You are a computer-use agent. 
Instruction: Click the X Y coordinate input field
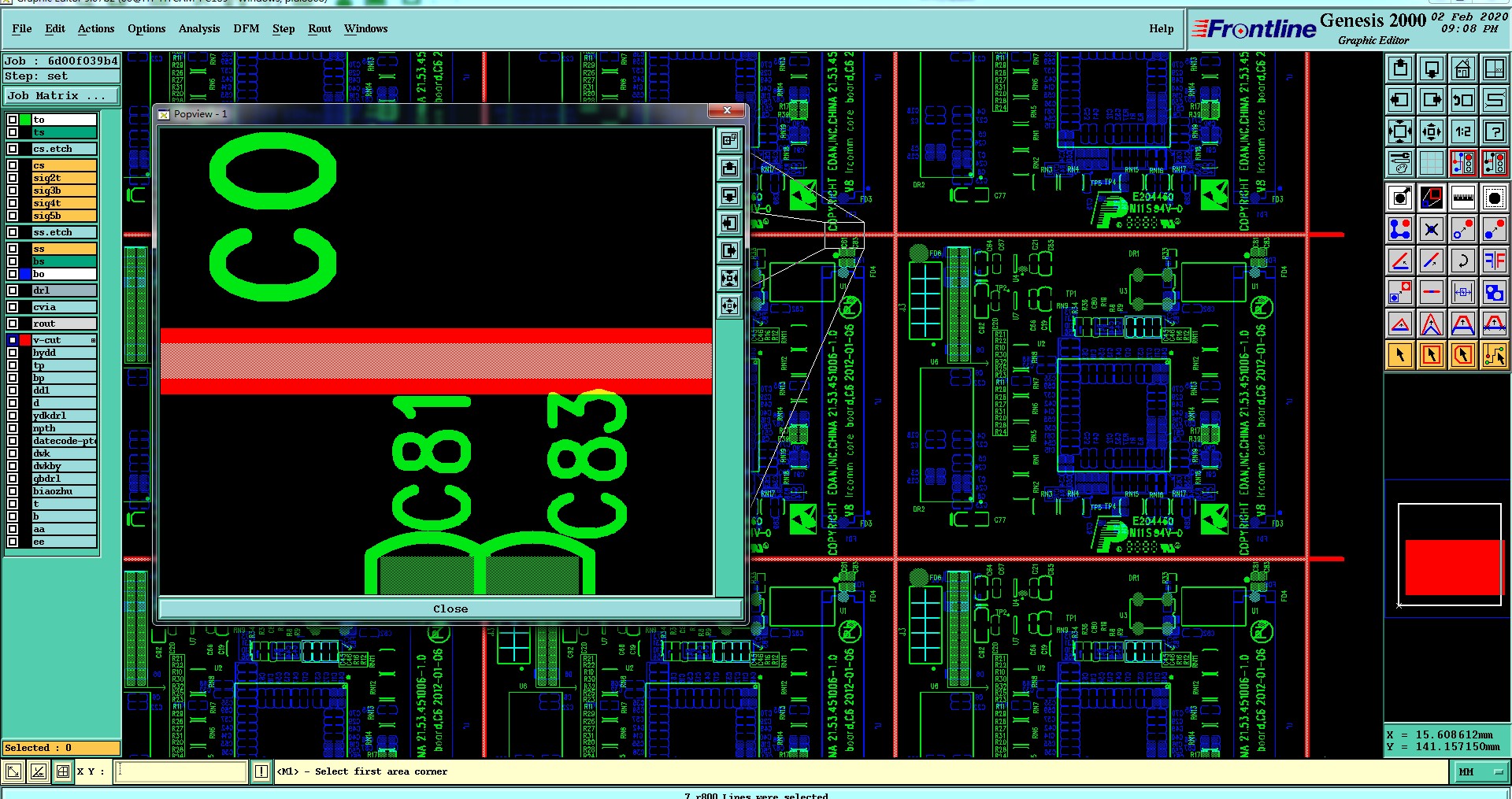pyautogui.click(x=181, y=771)
